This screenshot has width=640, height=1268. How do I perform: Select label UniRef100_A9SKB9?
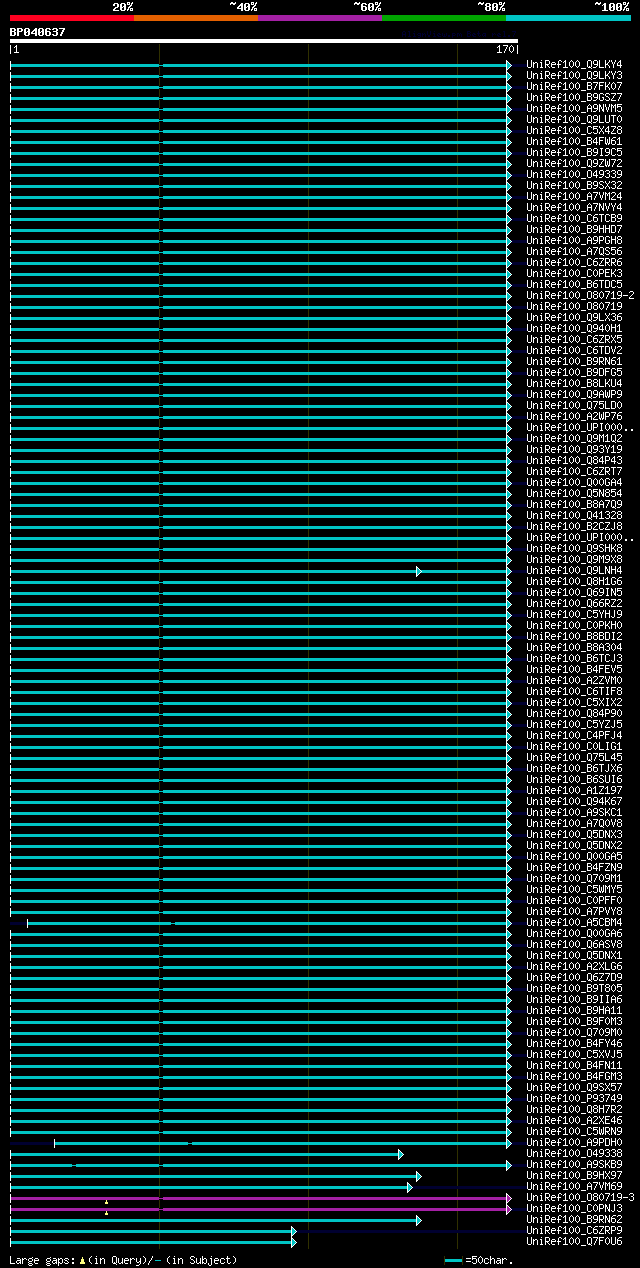[574, 1165]
